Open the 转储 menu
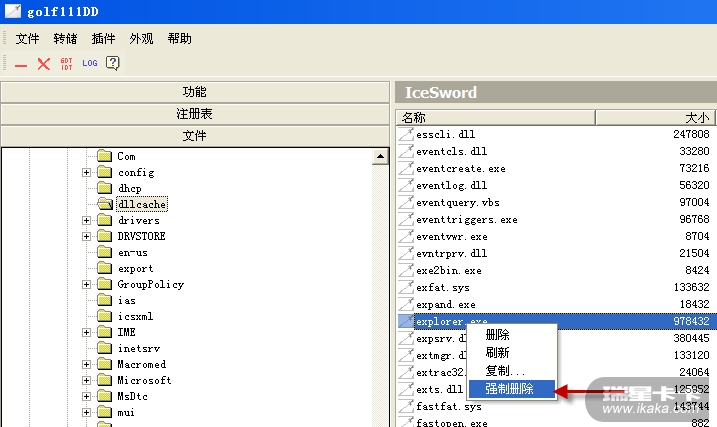This screenshot has height=427, width=717. point(65,38)
